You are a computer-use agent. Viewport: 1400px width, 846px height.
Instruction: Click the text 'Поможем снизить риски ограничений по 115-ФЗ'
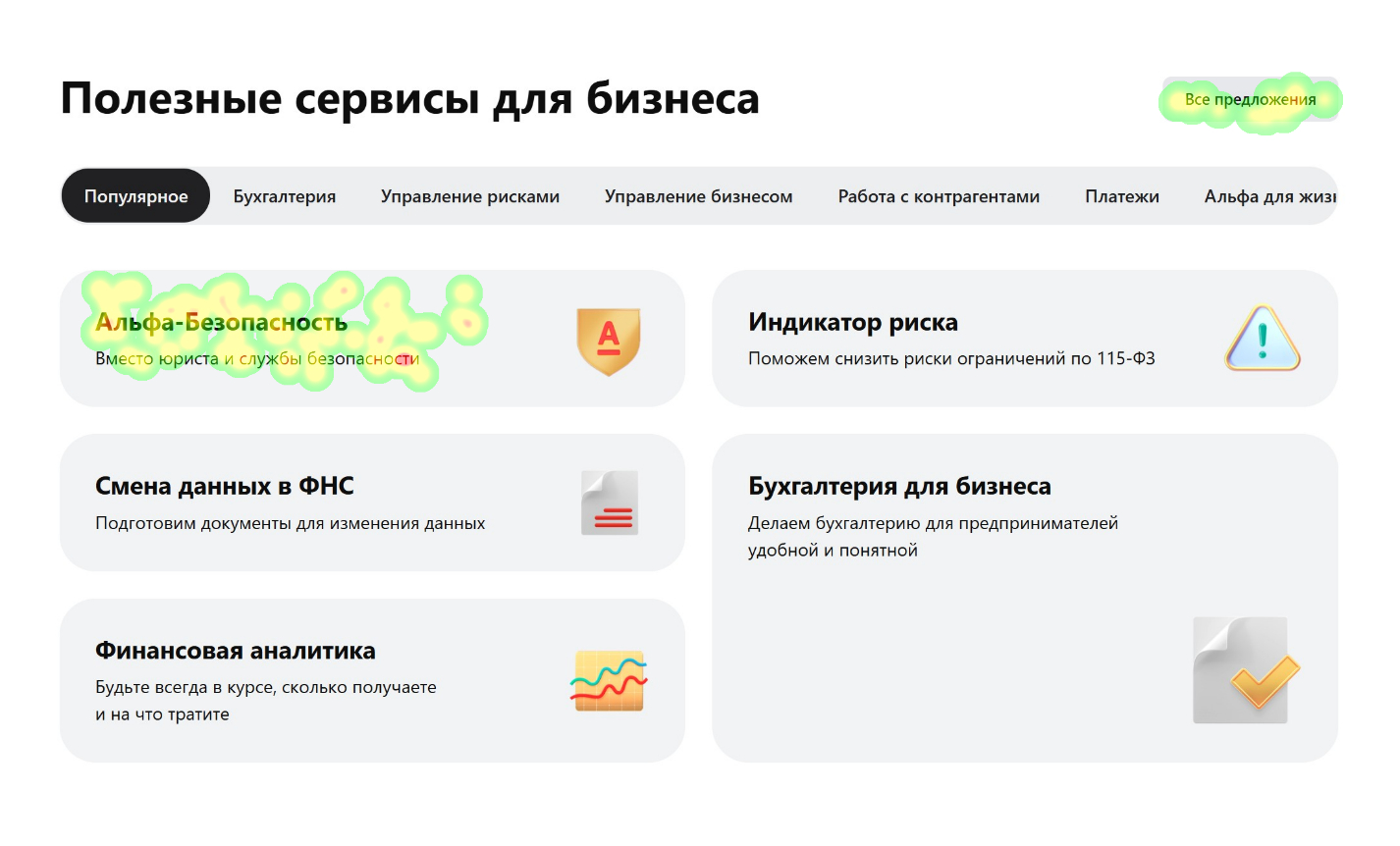tap(951, 359)
